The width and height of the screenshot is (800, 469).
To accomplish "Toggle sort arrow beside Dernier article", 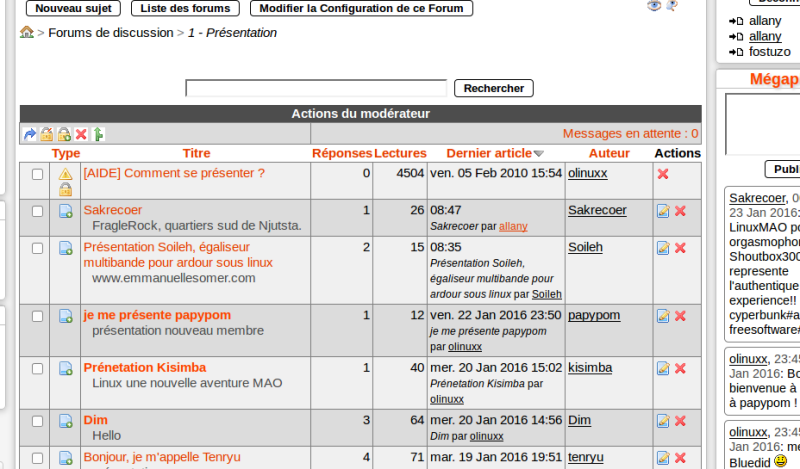I will point(539,154).
